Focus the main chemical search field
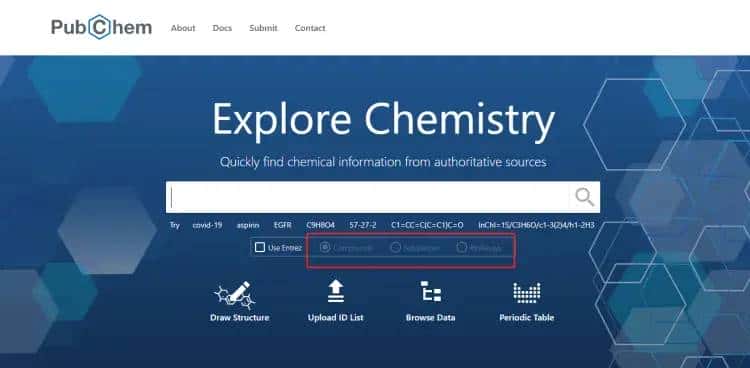Screen dimensions: 750x368 [x=367, y=197]
